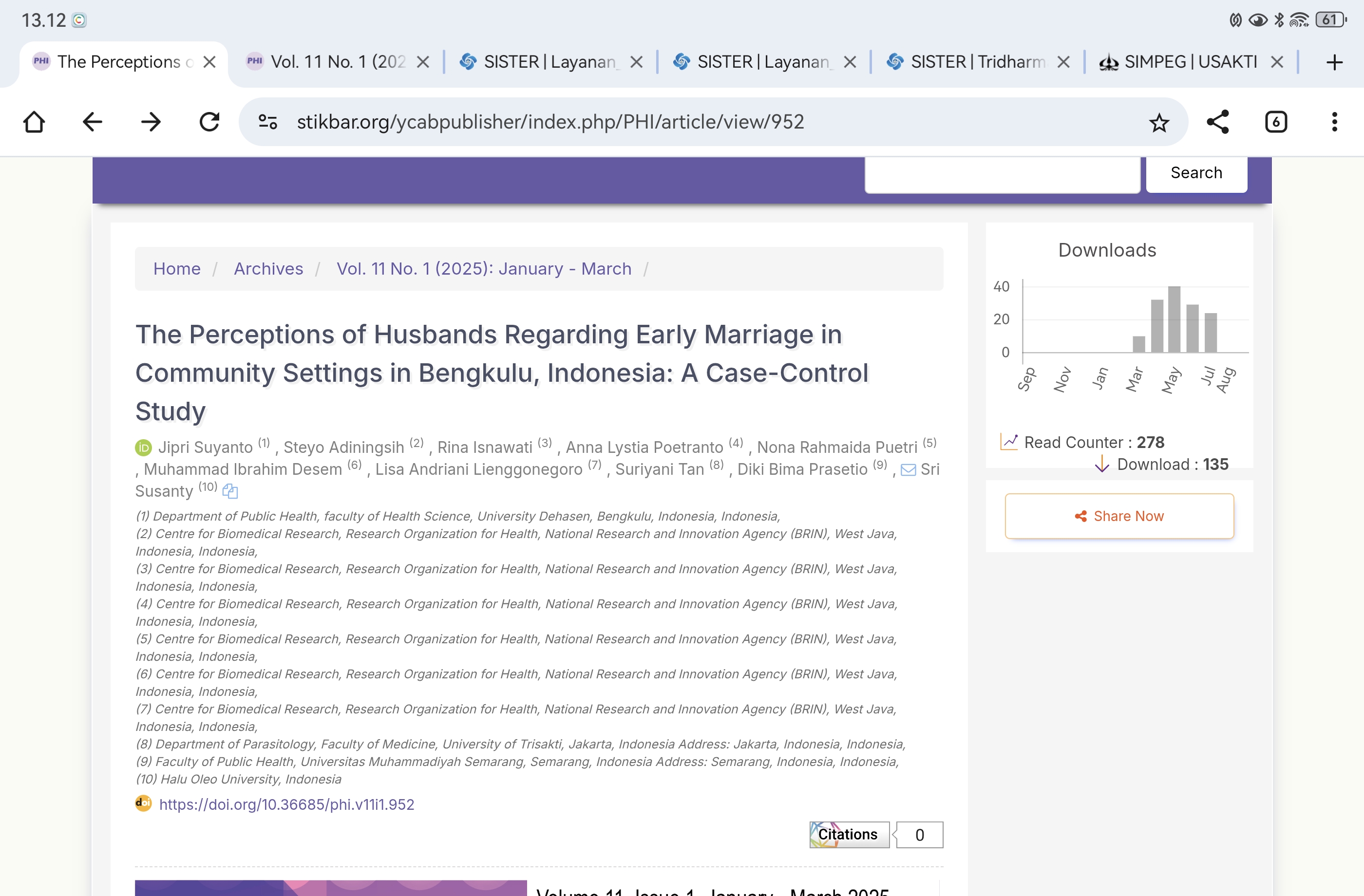Click the Search button
This screenshot has width=1364, height=896.
(x=1196, y=173)
